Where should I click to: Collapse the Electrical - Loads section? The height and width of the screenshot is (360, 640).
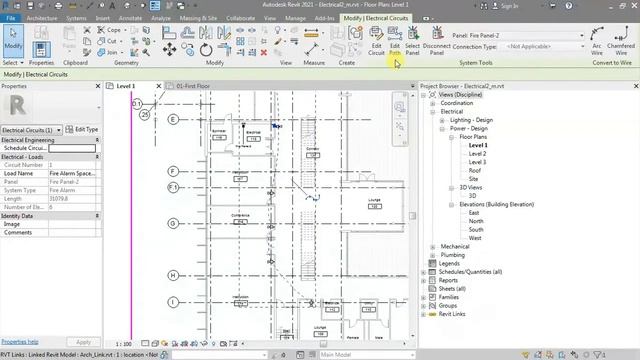click(97, 157)
